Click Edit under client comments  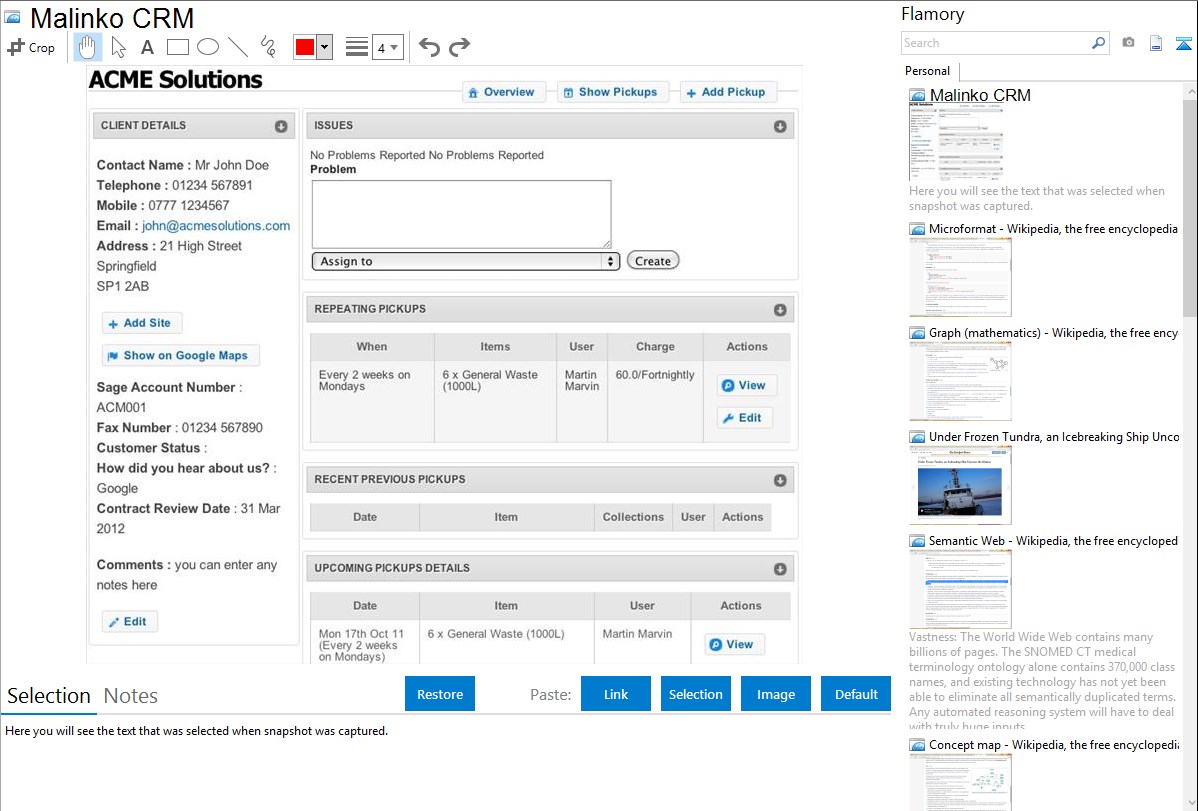click(129, 621)
